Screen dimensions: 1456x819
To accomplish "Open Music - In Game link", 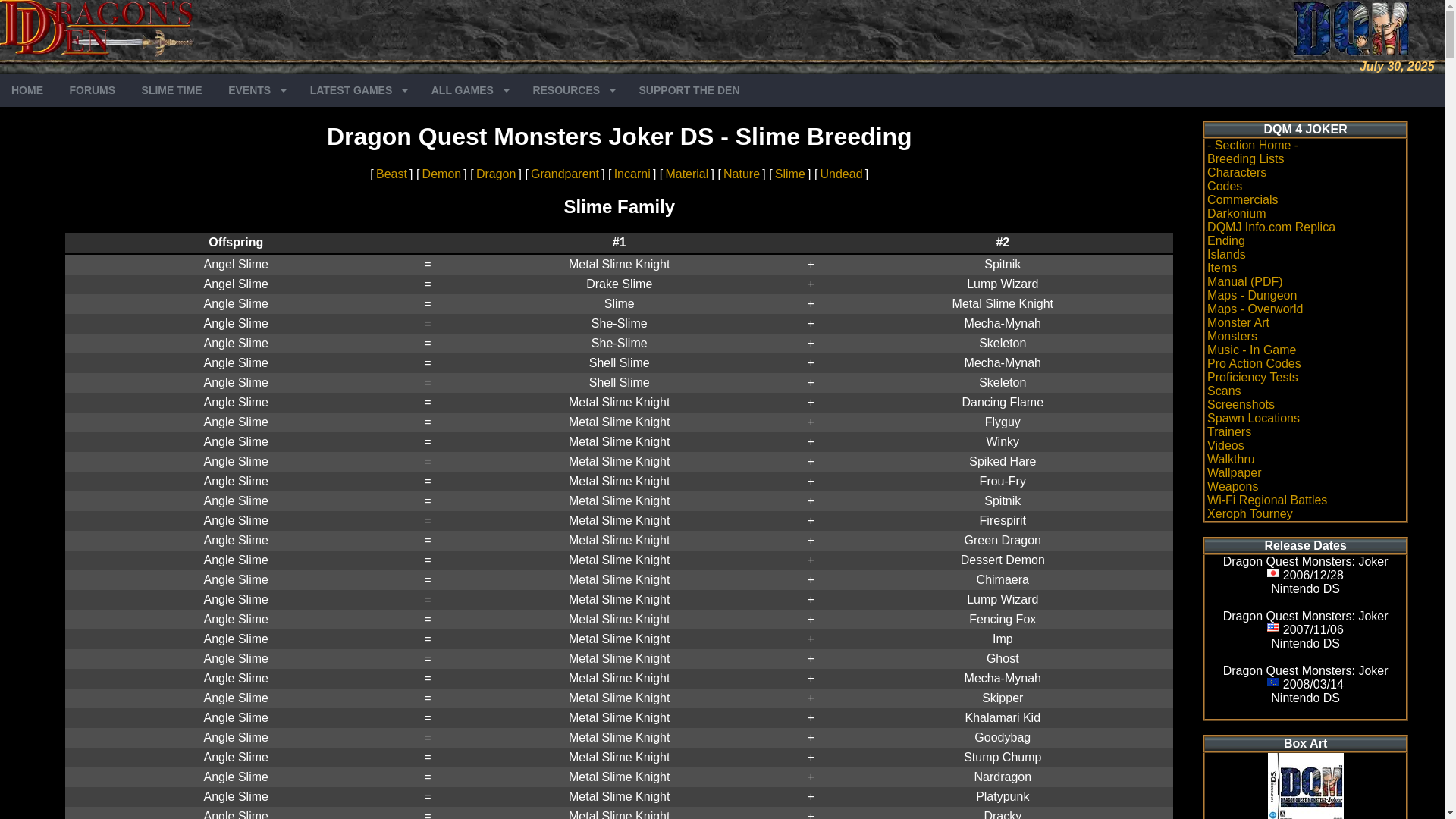I will (1251, 350).
